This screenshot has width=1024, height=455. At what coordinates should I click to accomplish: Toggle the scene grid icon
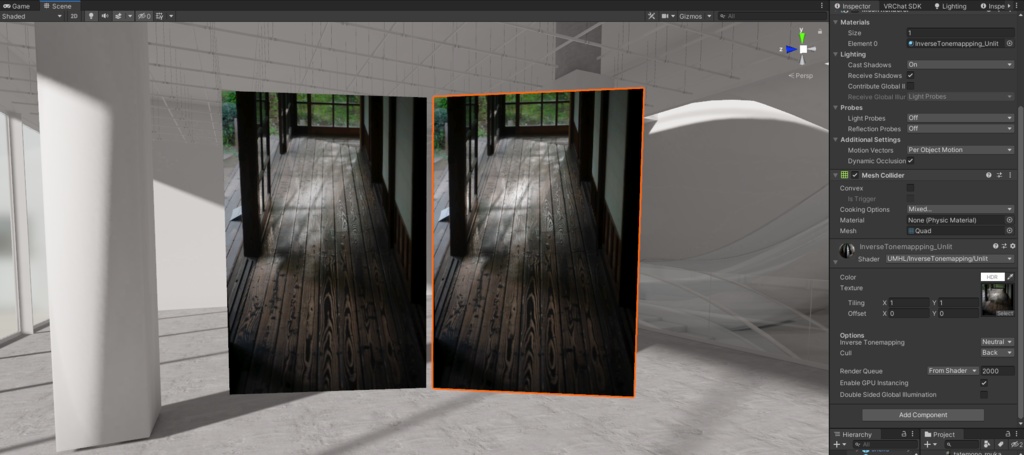click(161, 16)
